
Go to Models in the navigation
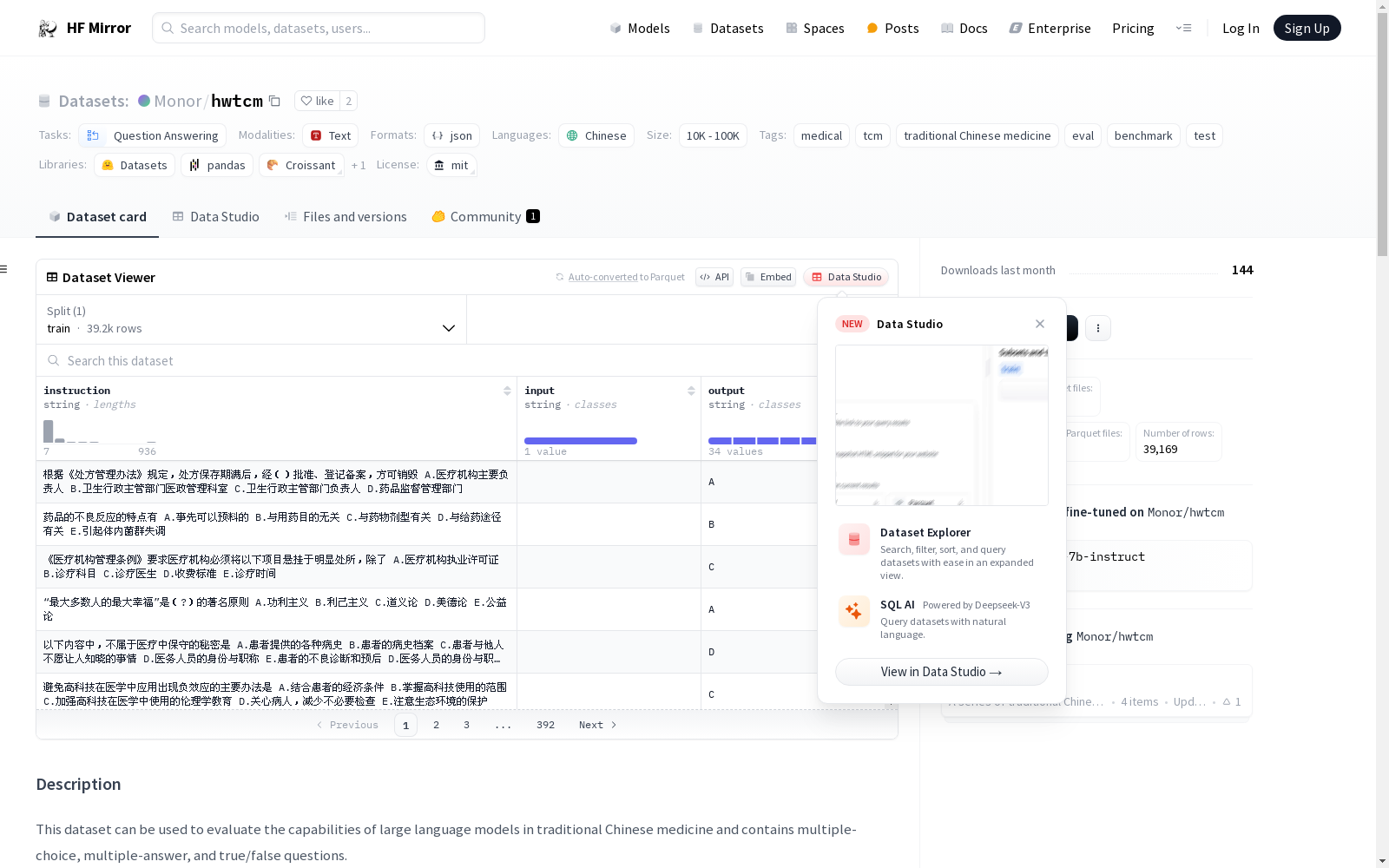click(x=640, y=28)
